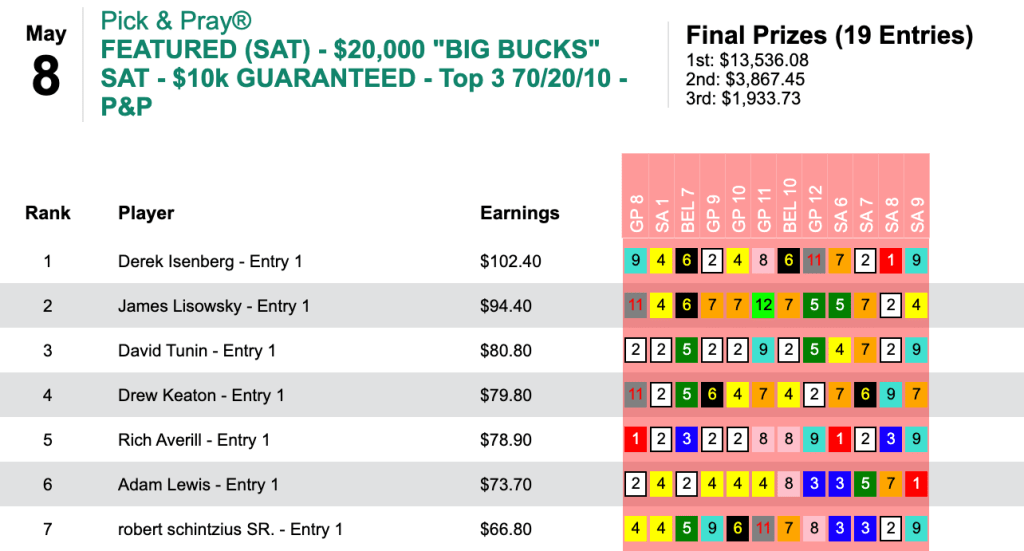Click the Rank column heading

[48, 213]
